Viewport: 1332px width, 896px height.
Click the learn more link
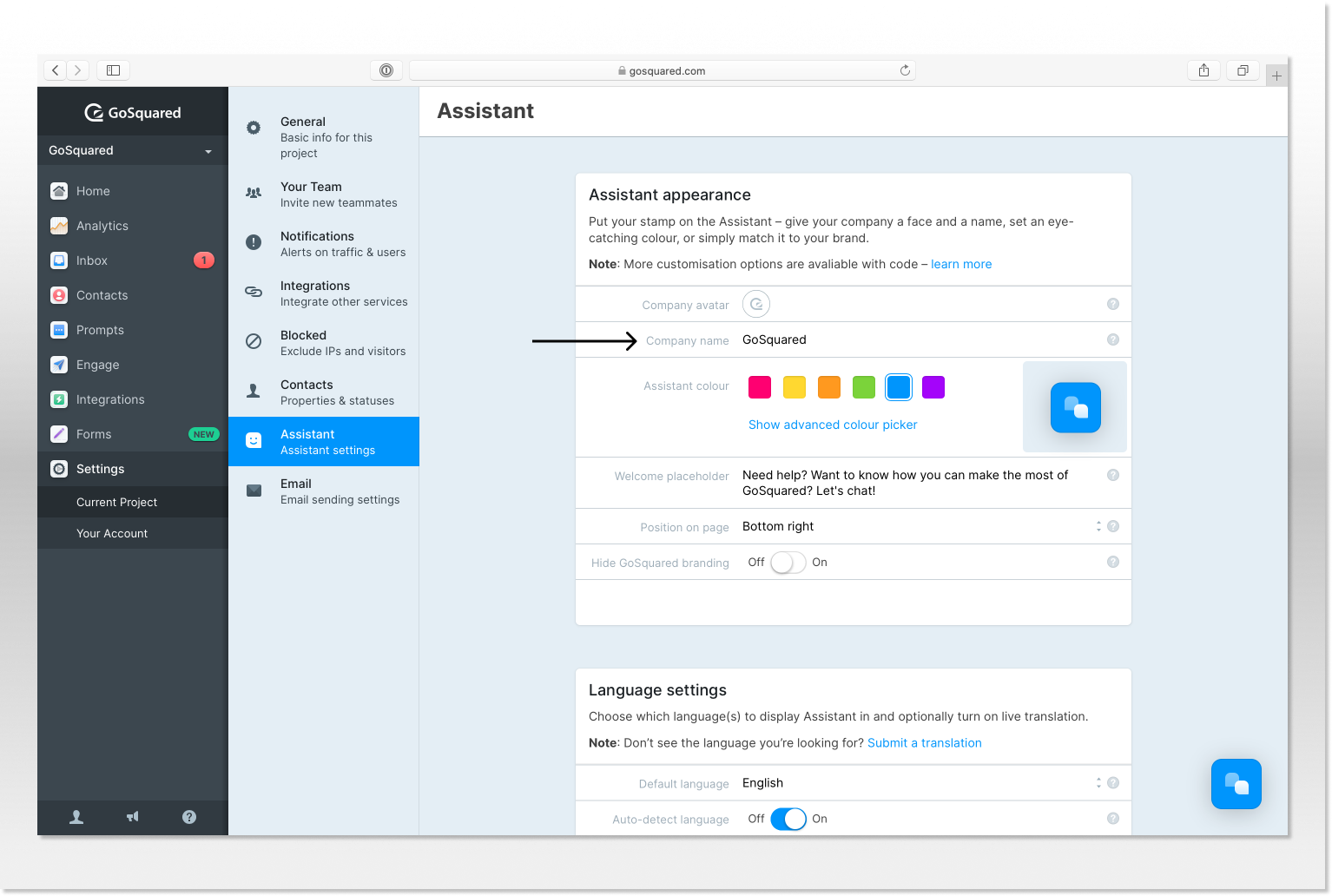coord(961,264)
